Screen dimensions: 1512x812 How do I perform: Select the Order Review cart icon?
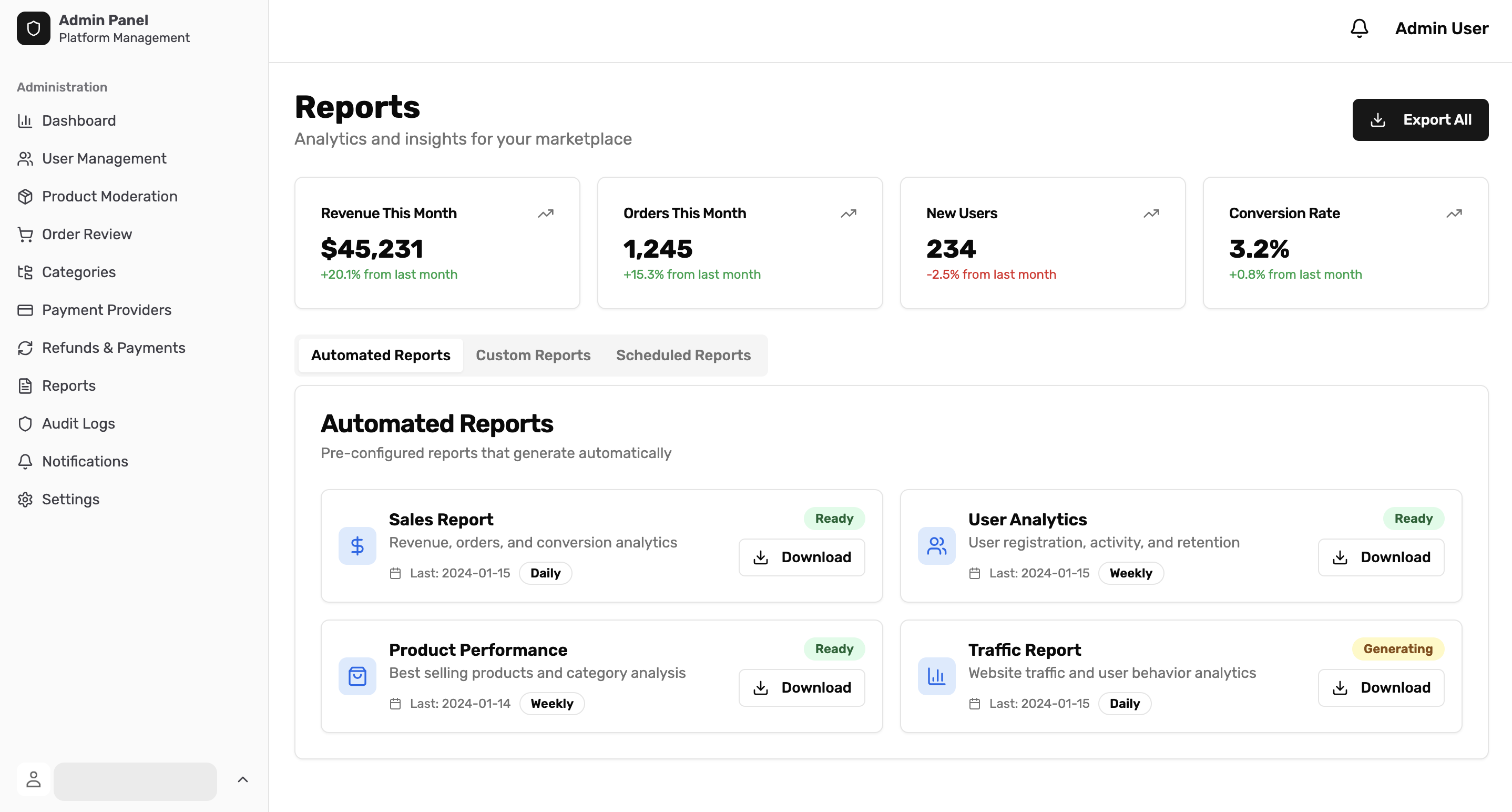click(x=25, y=234)
